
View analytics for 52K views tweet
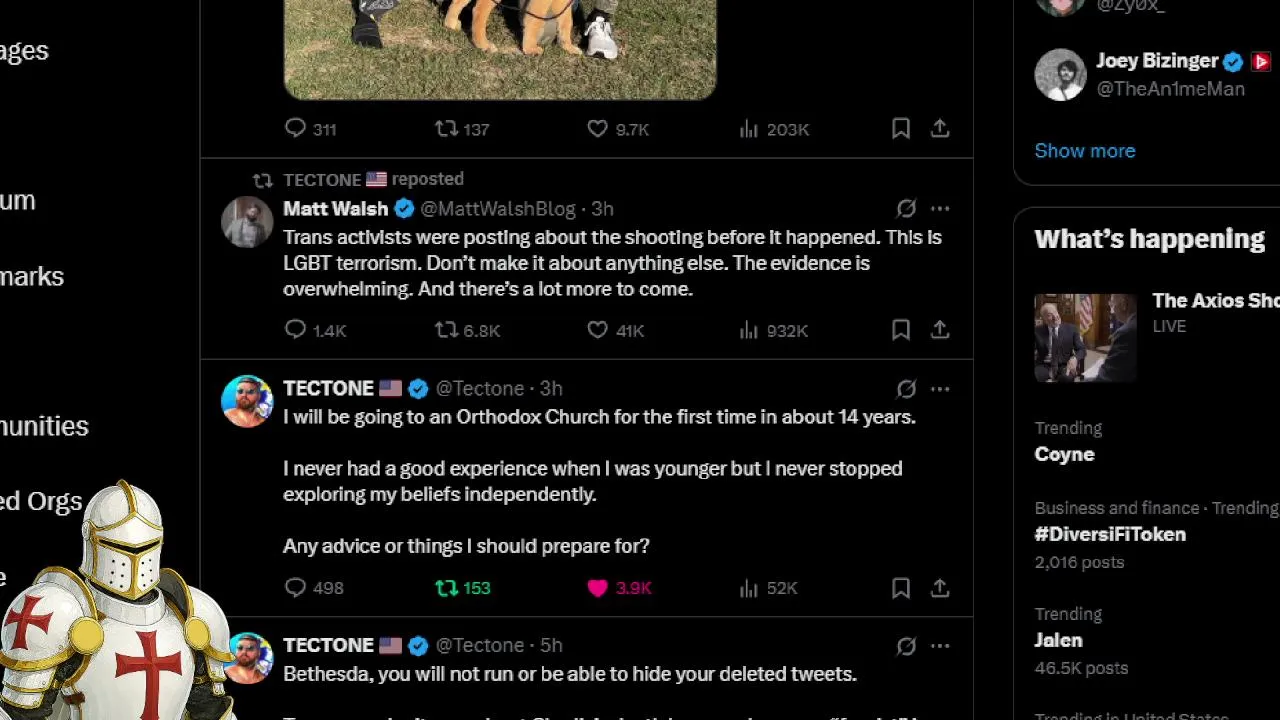point(768,588)
